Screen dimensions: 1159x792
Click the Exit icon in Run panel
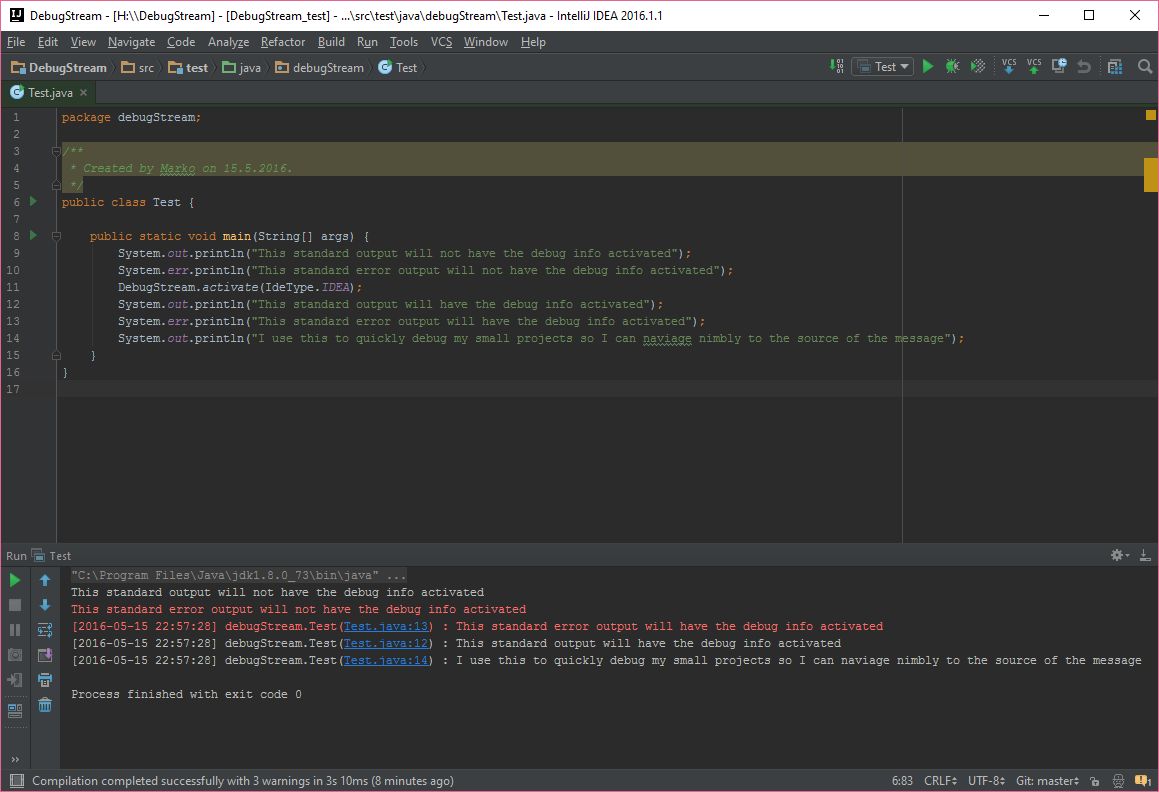pos(15,680)
